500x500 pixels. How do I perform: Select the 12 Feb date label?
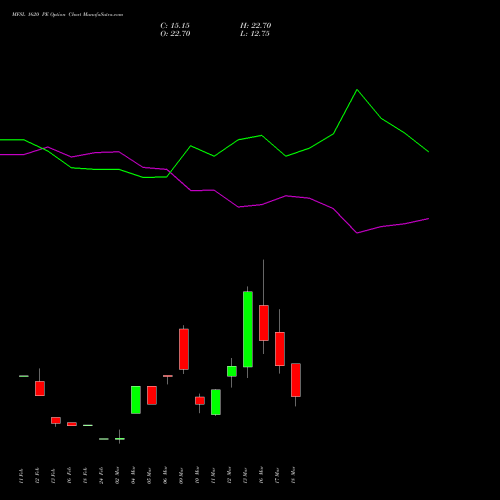coord(37,476)
